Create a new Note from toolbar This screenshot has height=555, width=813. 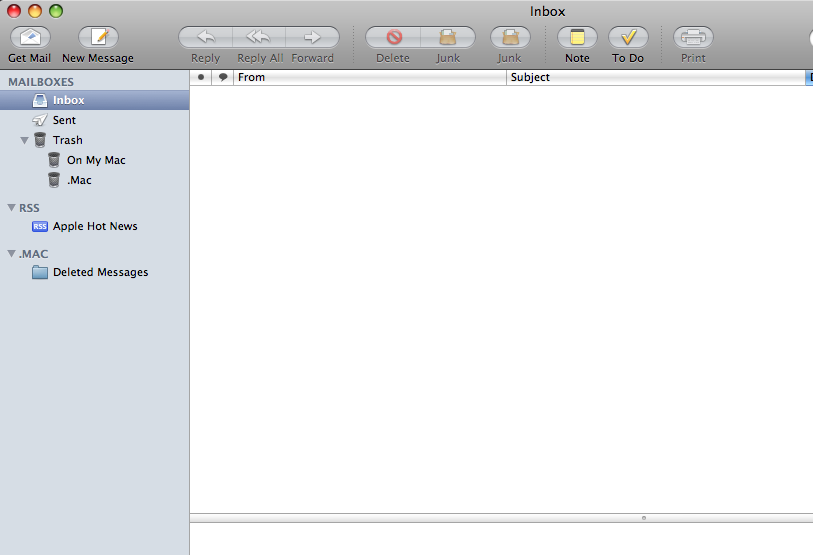coord(577,37)
